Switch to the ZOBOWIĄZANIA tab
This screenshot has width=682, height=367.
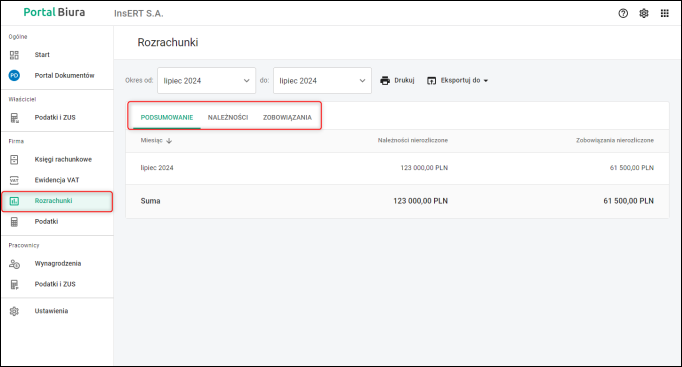(x=287, y=117)
